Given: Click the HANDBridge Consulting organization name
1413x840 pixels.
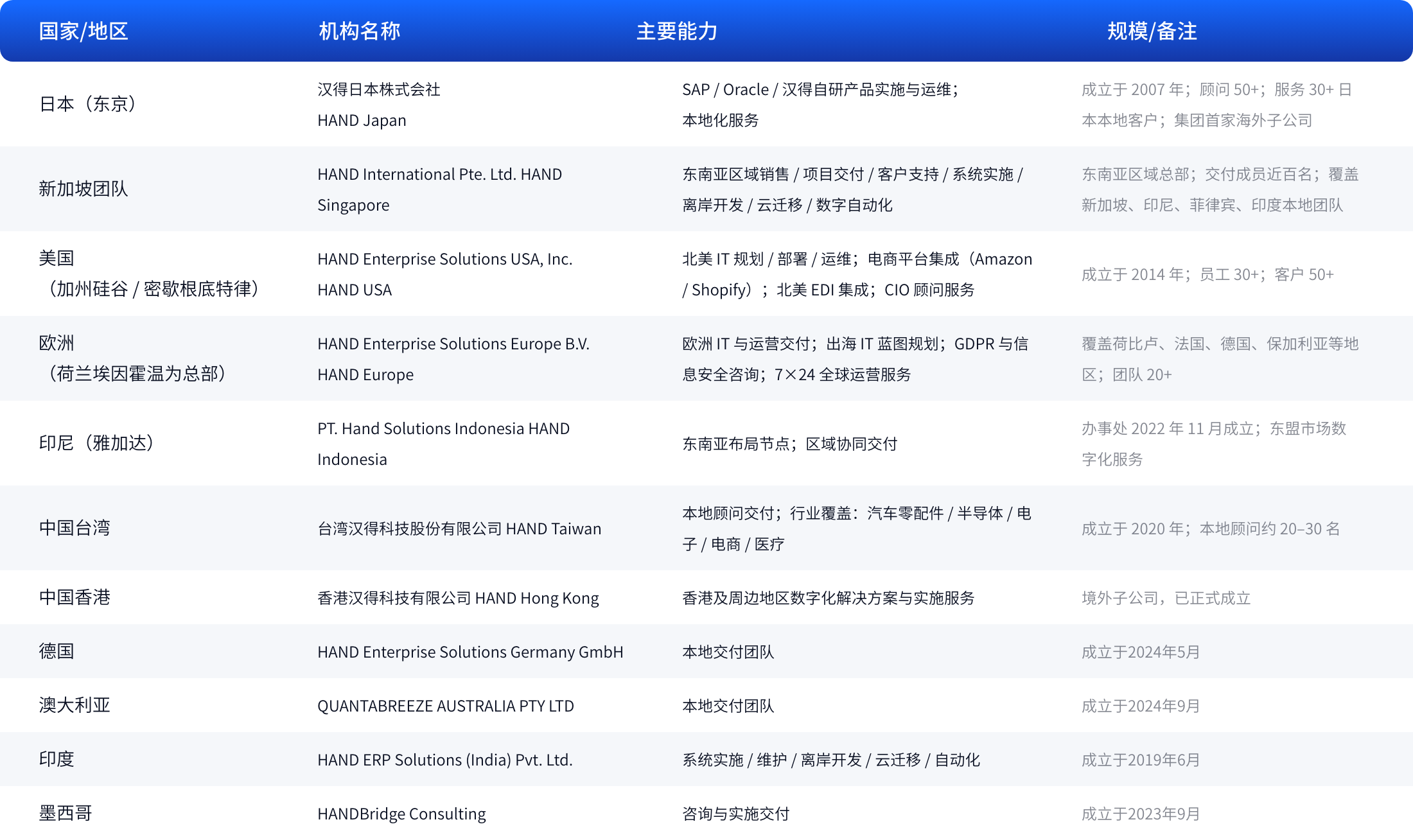Looking at the screenshot, I should click(402, 814).
